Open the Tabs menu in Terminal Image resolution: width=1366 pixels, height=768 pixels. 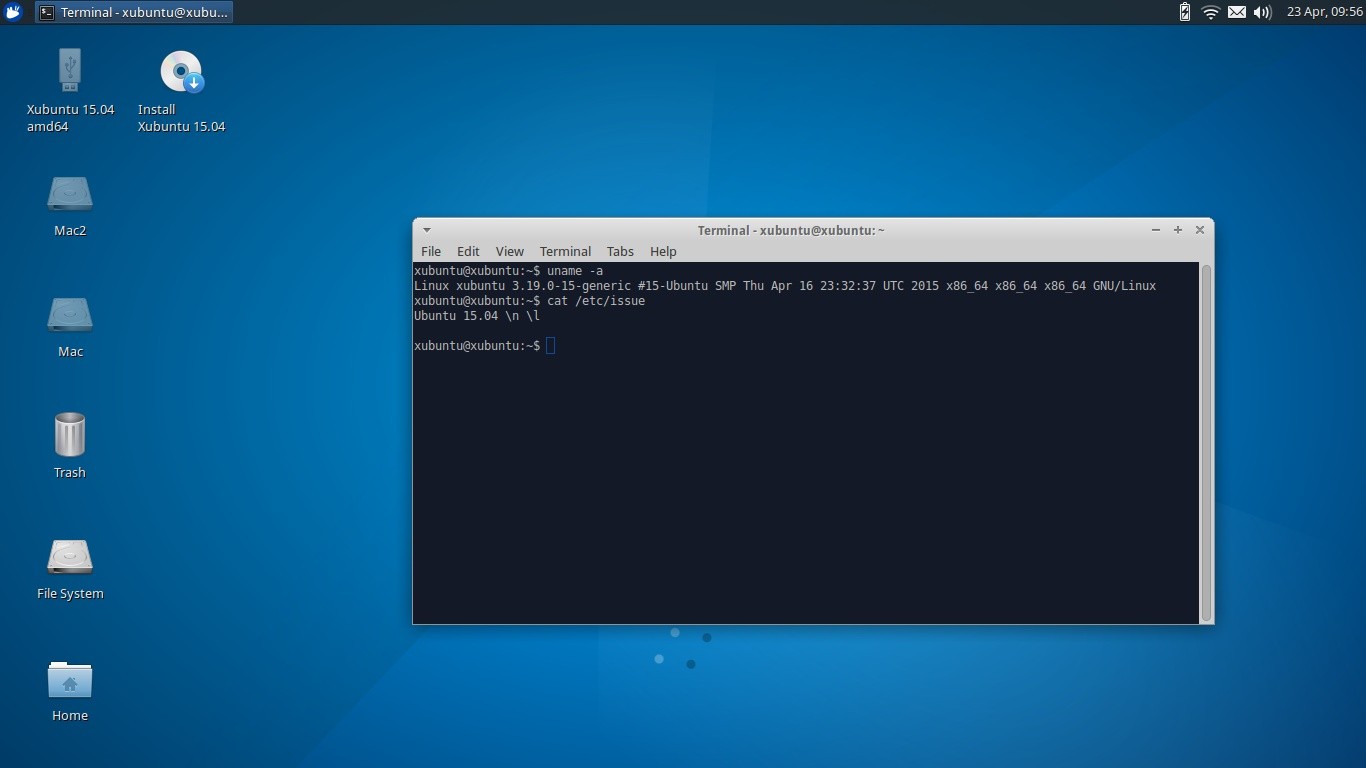(x=620, y=251)
